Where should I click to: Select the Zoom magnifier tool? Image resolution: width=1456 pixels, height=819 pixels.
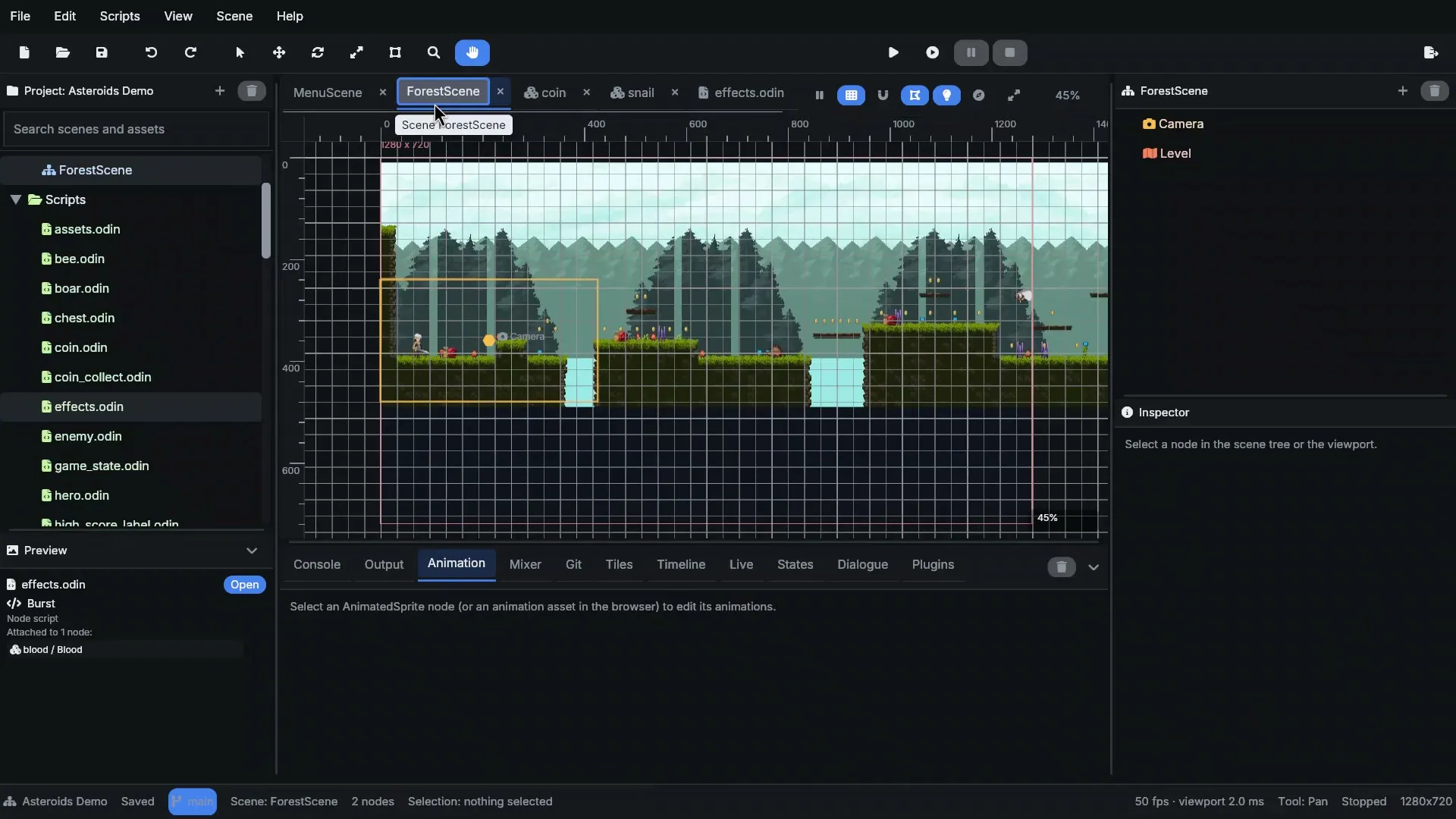434,52
